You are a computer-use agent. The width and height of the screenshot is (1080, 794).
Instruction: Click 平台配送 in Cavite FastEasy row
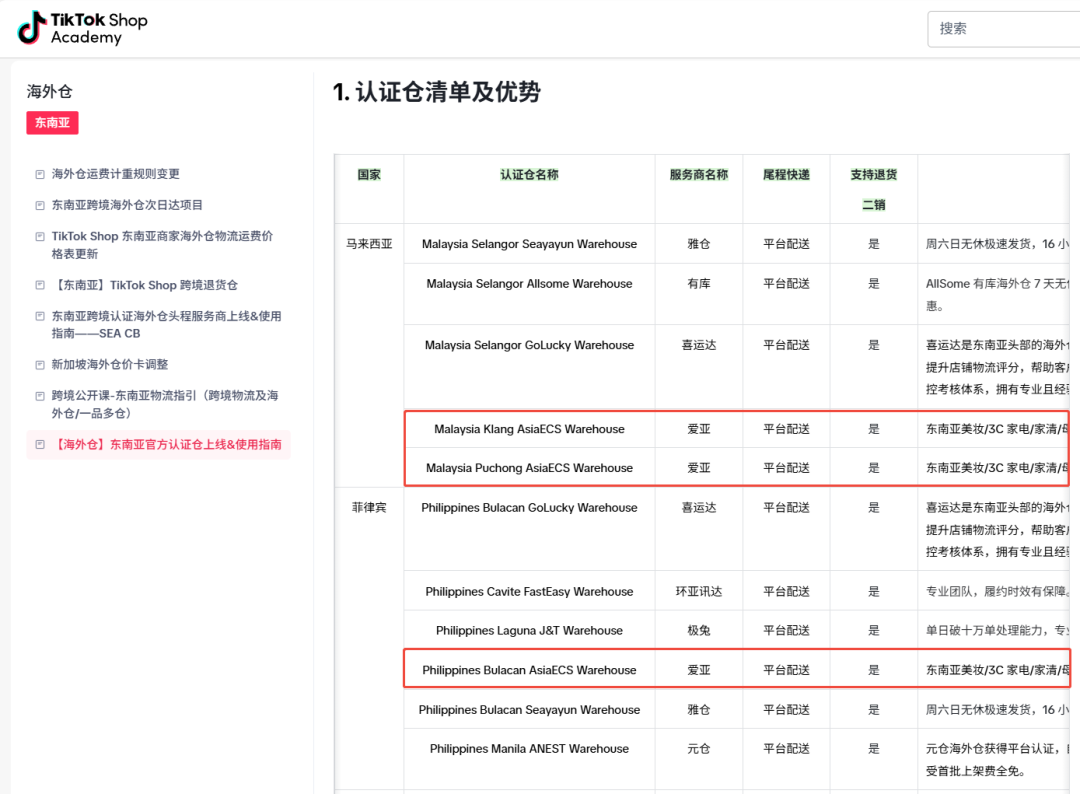pos(786,592)
